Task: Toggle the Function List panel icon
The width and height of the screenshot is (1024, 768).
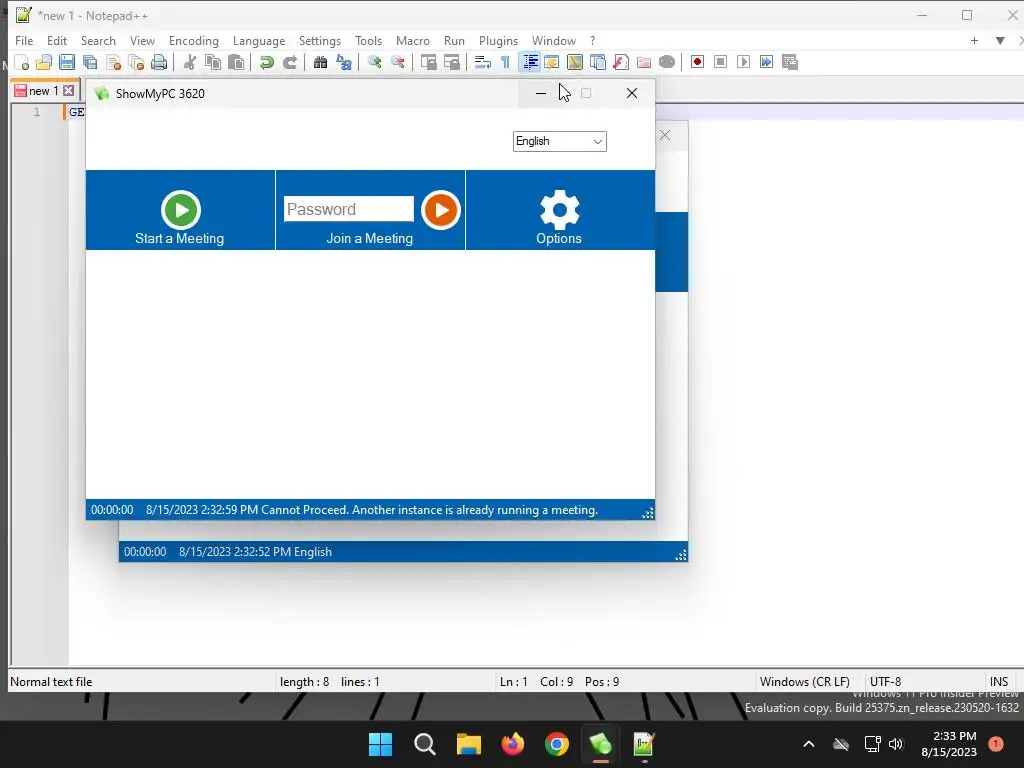Action: 620,63
